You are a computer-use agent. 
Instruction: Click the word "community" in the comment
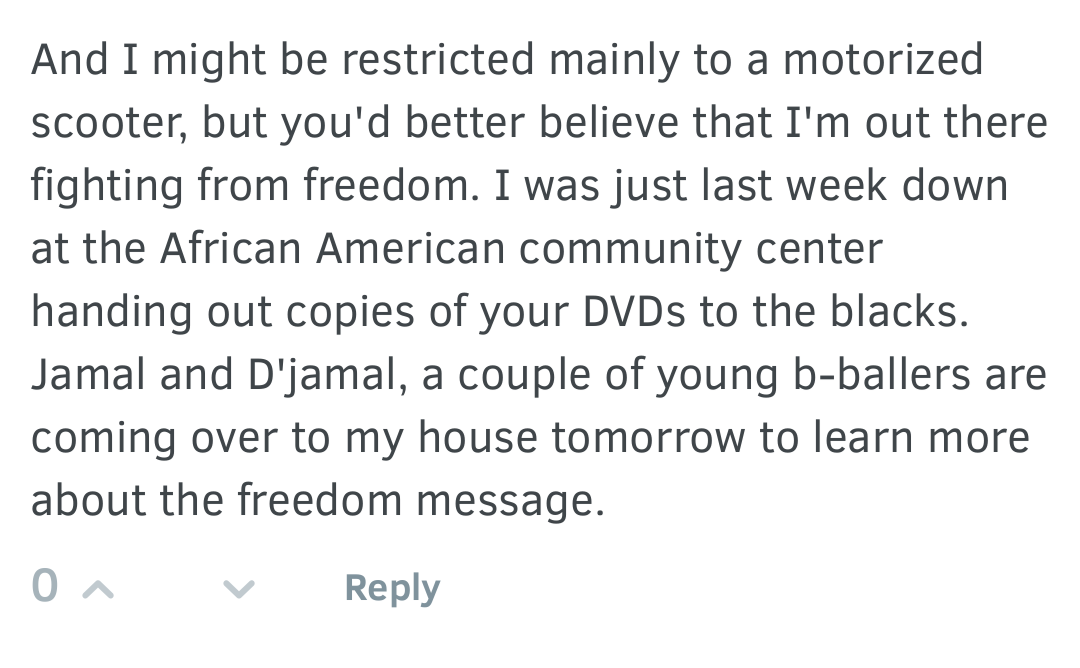tap(630, 250)
